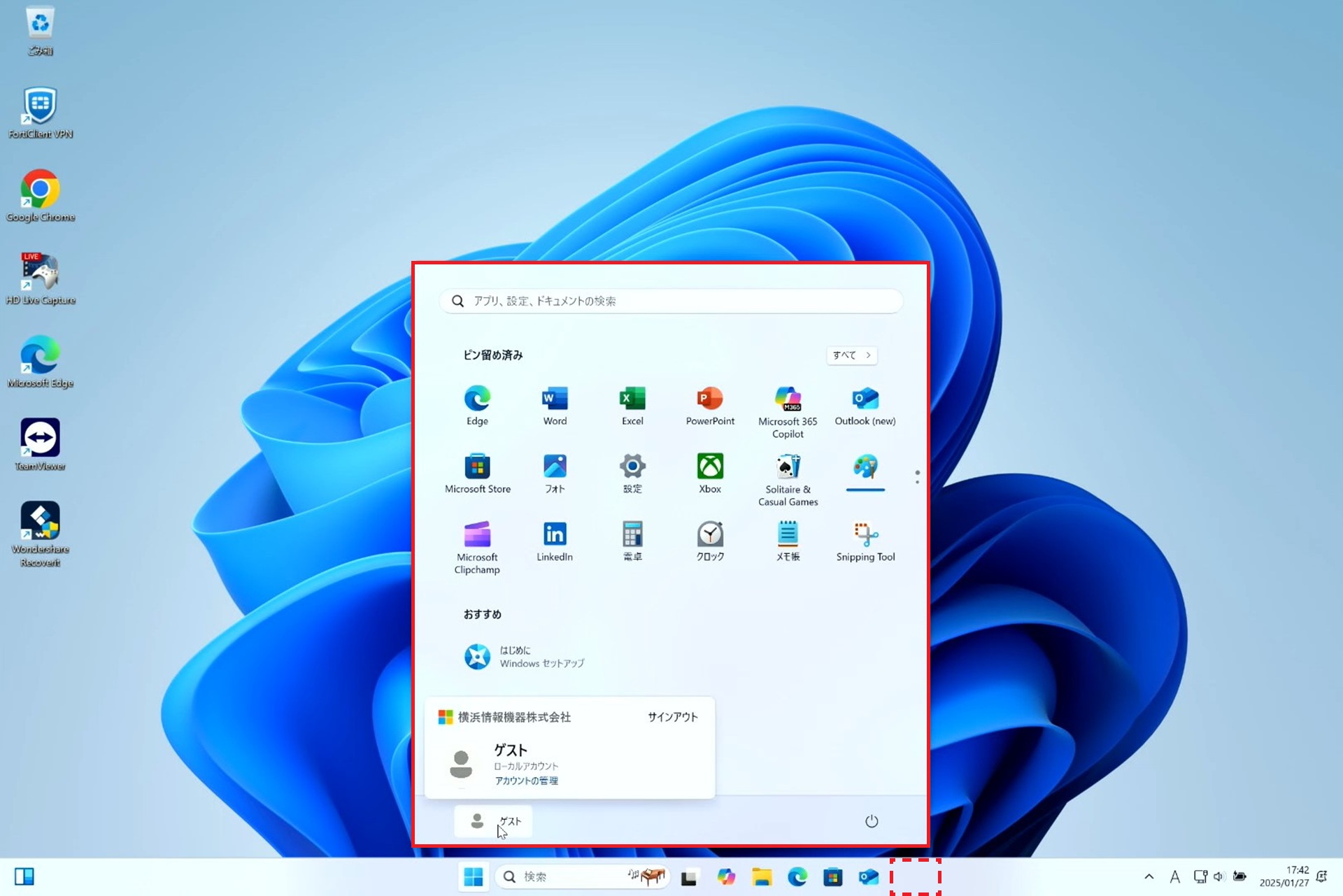Open File Explorer from taskbar
1343x896 pixels.
[762, 877]
